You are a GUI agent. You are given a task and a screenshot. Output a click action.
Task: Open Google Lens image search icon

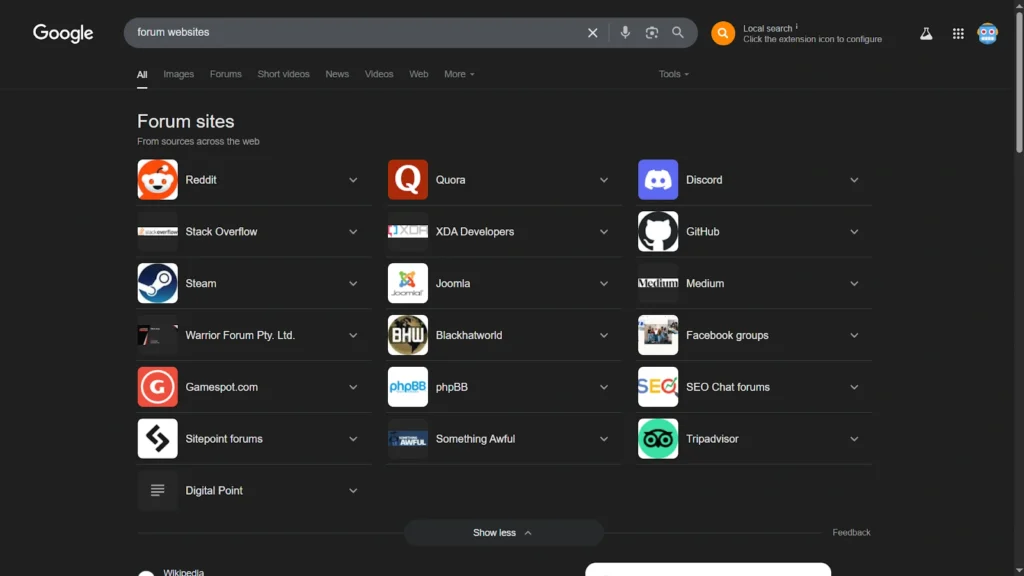pyautogui.click(x=652, y=32)
